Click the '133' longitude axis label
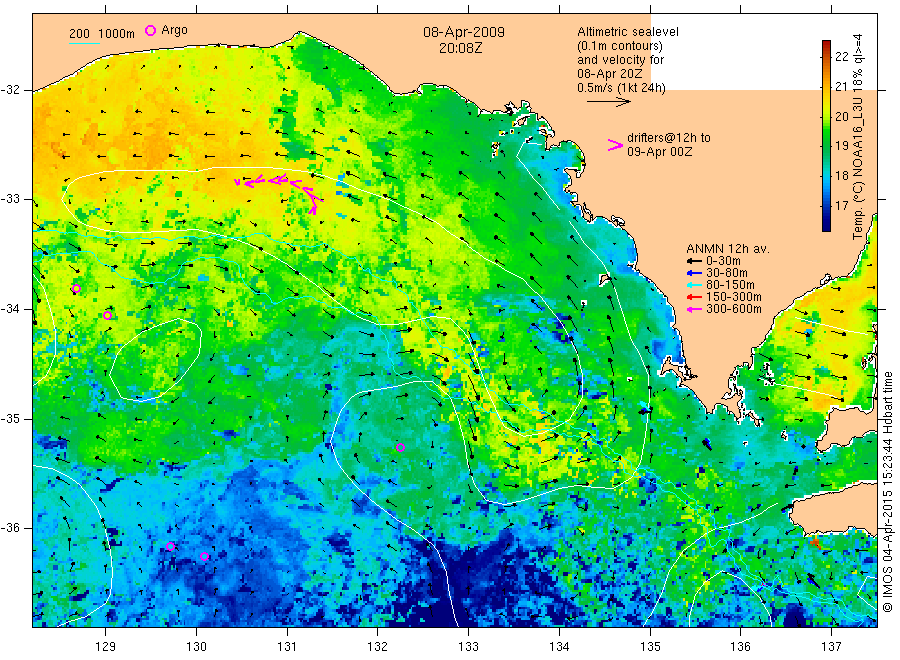This screenshot has height=660, width=900. (468, 647)
